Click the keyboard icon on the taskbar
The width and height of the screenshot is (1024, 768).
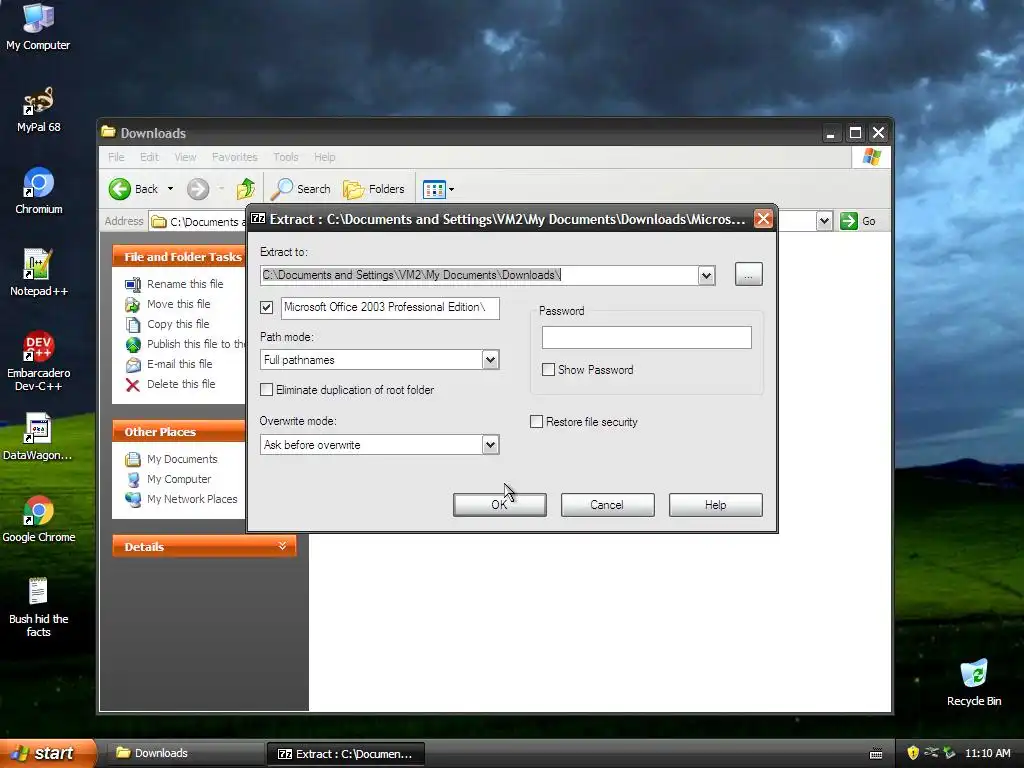tap(876, 754)
